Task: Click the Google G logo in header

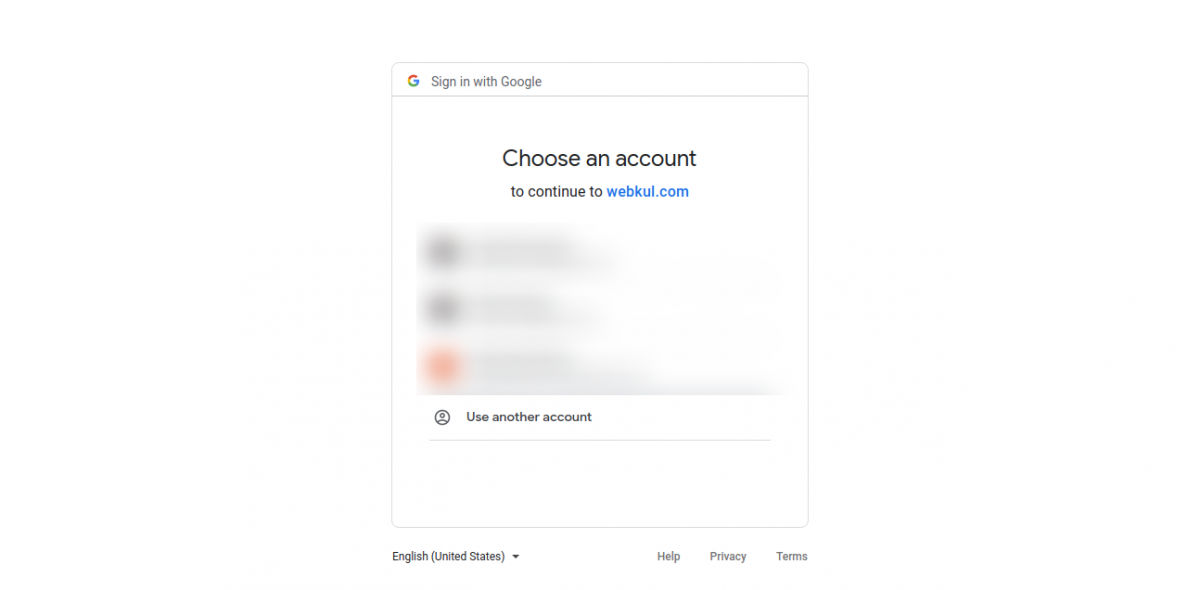Action: [x=413, y=81]
